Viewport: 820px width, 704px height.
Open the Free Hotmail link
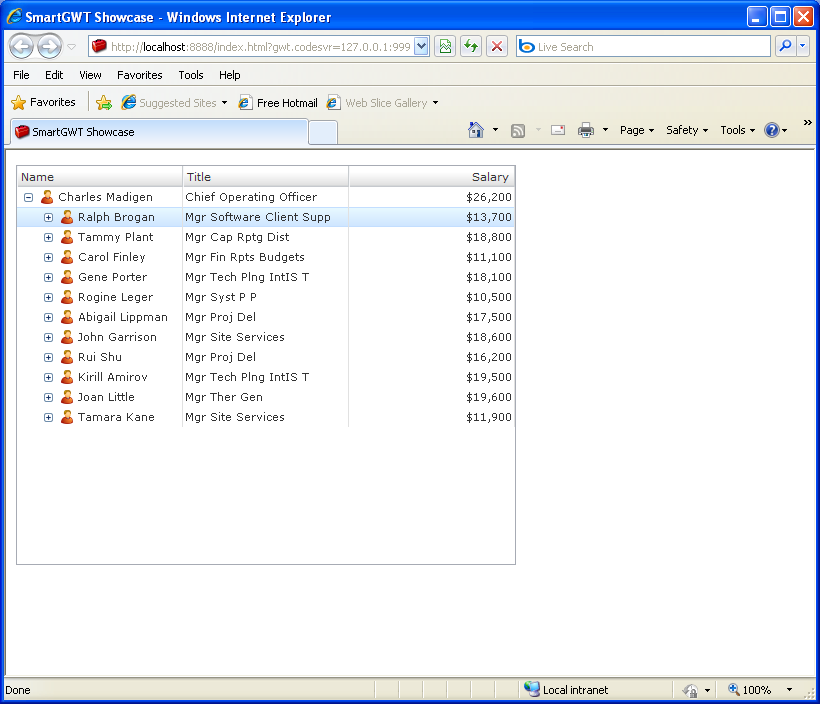(x=278, y=103)
